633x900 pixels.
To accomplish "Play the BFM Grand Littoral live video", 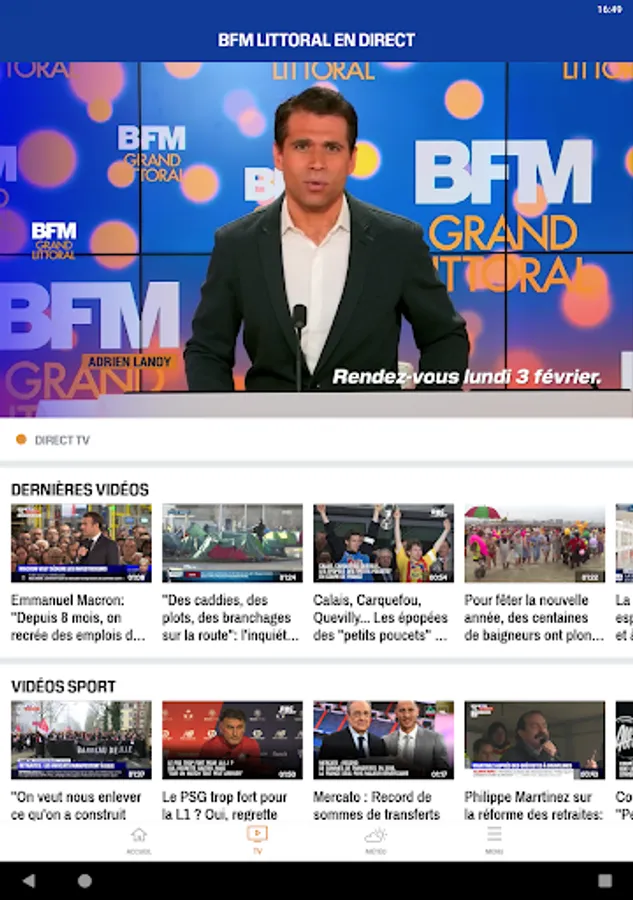I will click(x=316, y=240).
